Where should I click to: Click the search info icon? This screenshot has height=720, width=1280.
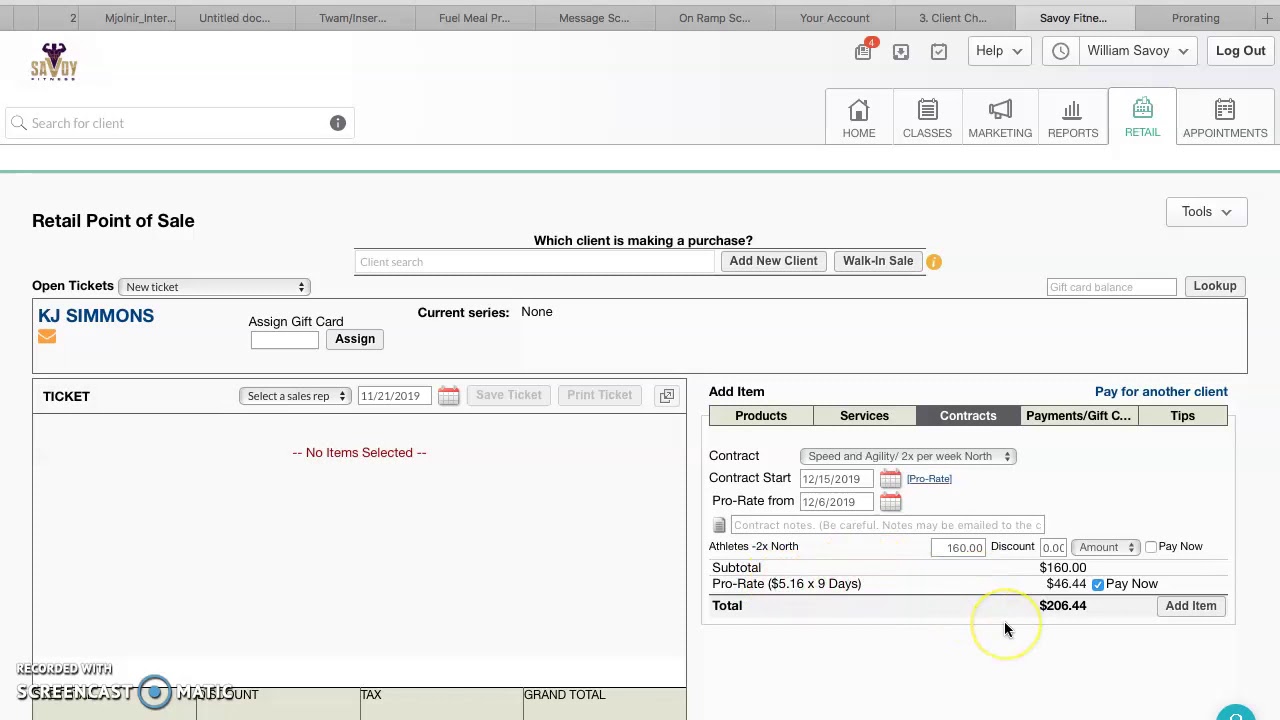[x=338, y=123]
